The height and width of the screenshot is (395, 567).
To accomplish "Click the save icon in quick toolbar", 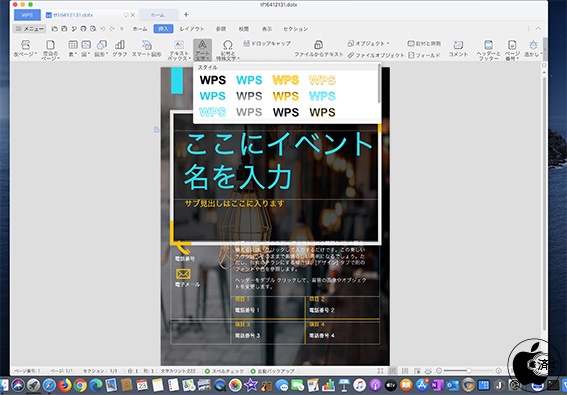I will [64, 29].
